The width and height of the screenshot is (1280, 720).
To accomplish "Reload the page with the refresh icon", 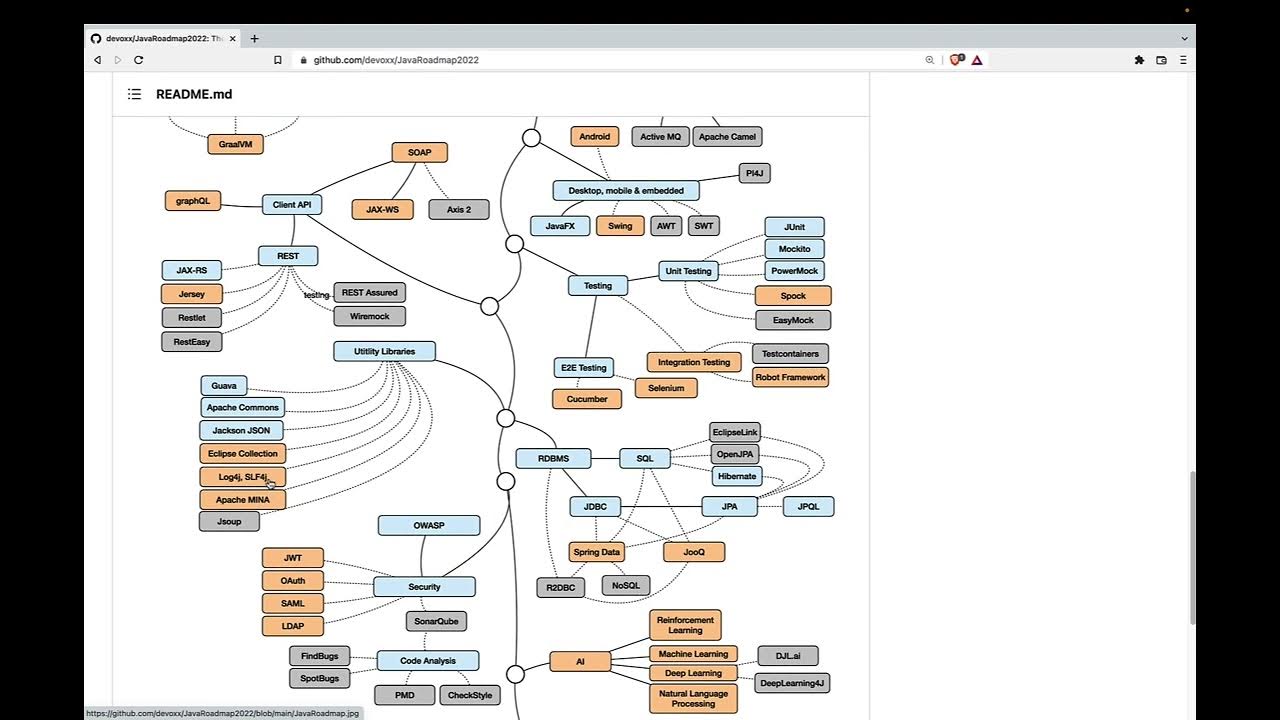I will click(x=138, y=60).
